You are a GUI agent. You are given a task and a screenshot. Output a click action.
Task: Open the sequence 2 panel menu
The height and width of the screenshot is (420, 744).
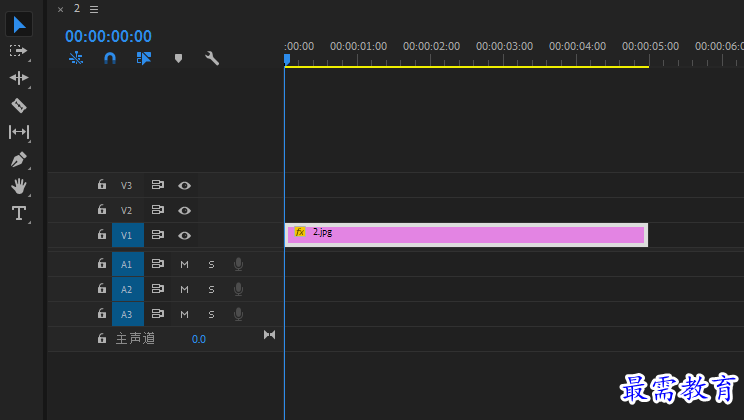click(94, 9)
